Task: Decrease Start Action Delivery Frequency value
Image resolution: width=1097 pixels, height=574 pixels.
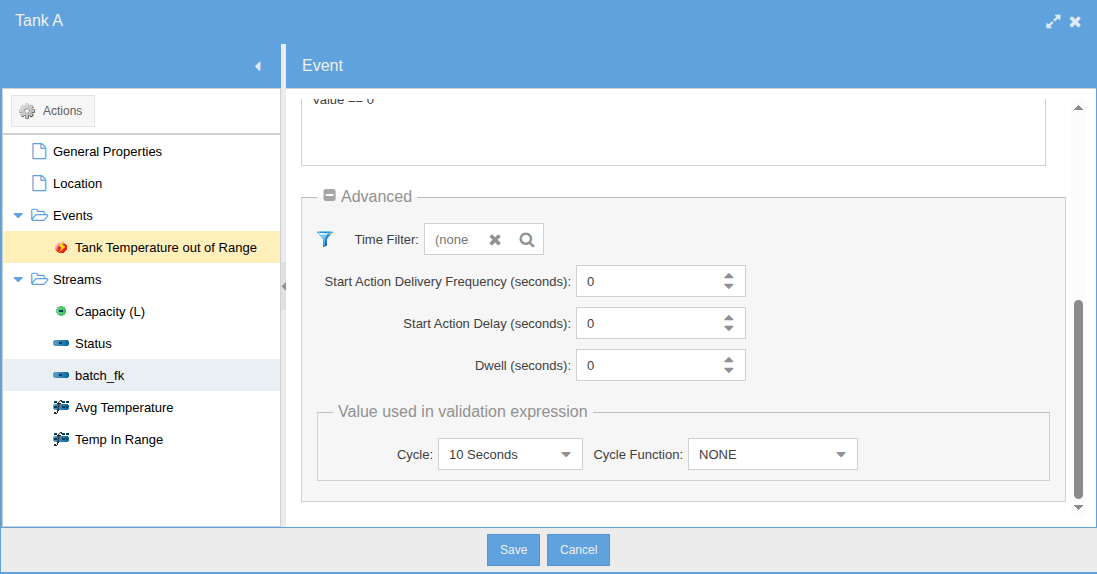Action: pos(729,286)
